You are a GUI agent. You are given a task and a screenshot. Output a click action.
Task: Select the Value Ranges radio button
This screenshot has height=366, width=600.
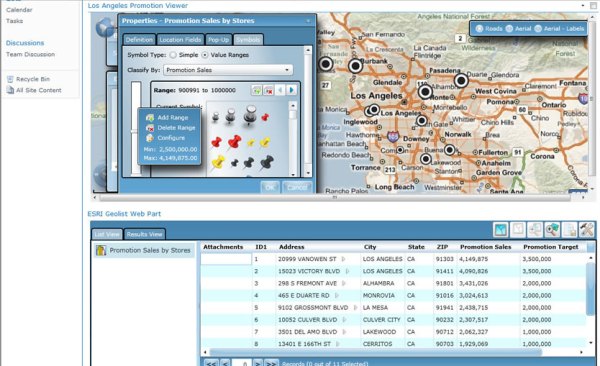pos(205,55)
